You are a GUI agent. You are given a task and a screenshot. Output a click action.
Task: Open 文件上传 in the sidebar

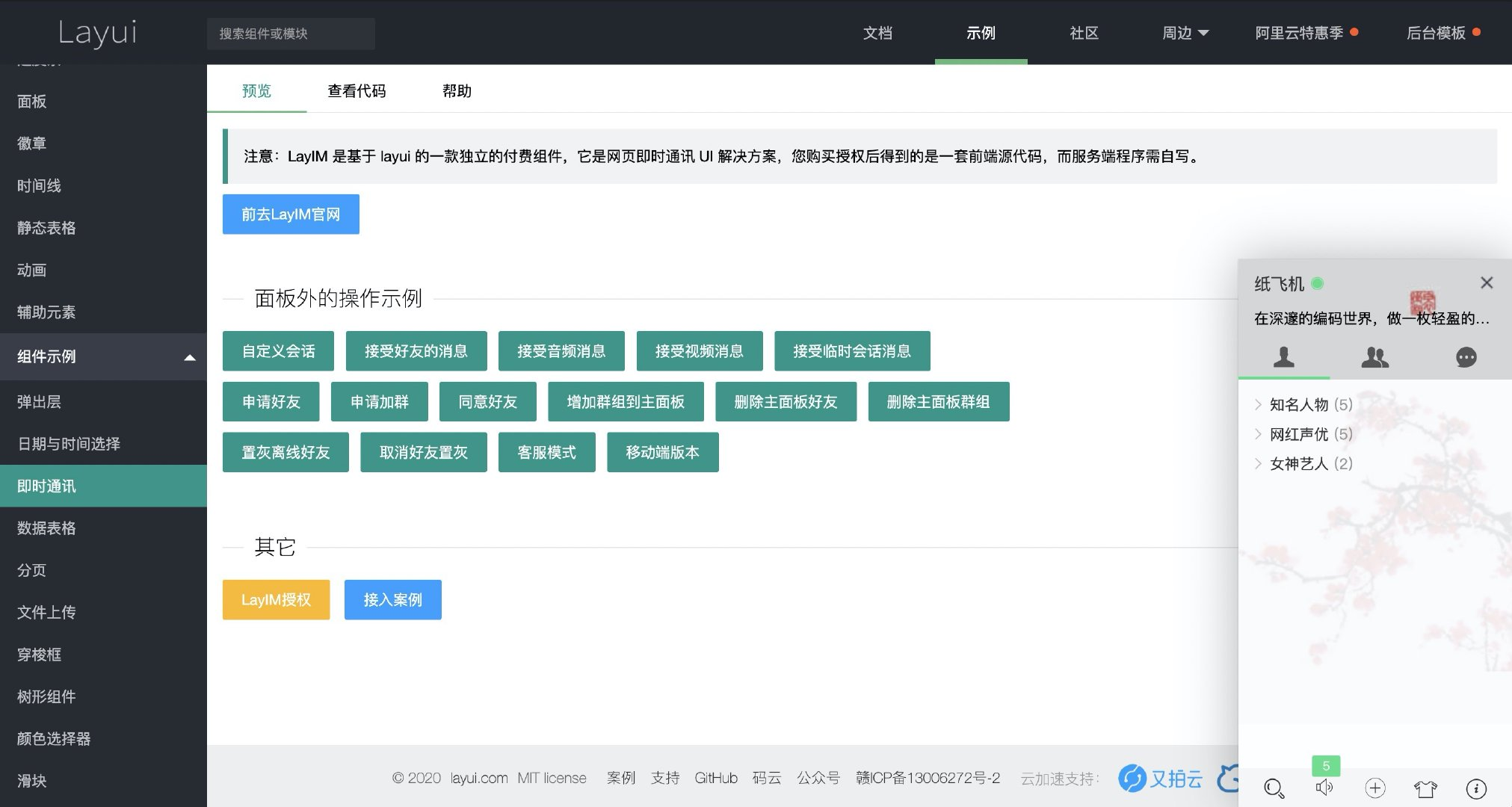tap(103, 613)
